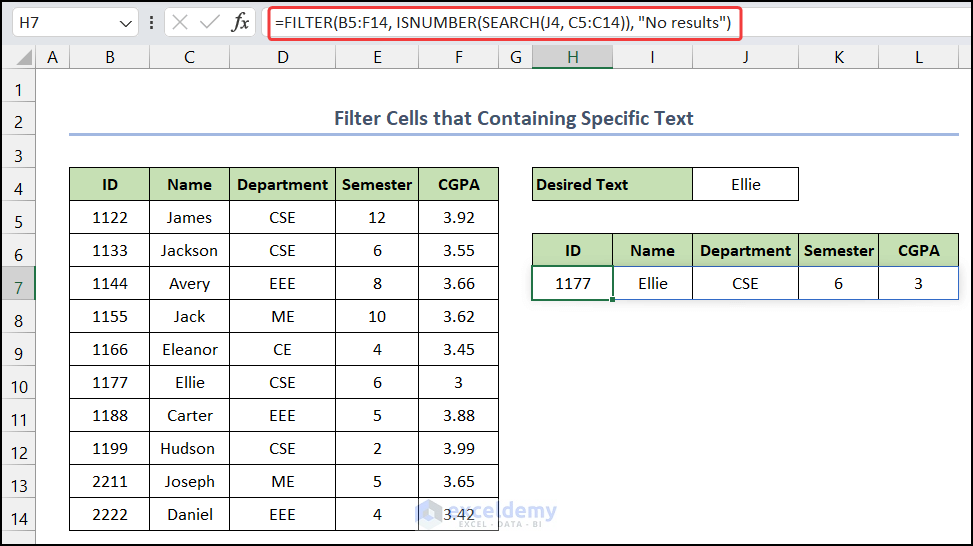Select the cell with name Eleanor

point(189,349)
